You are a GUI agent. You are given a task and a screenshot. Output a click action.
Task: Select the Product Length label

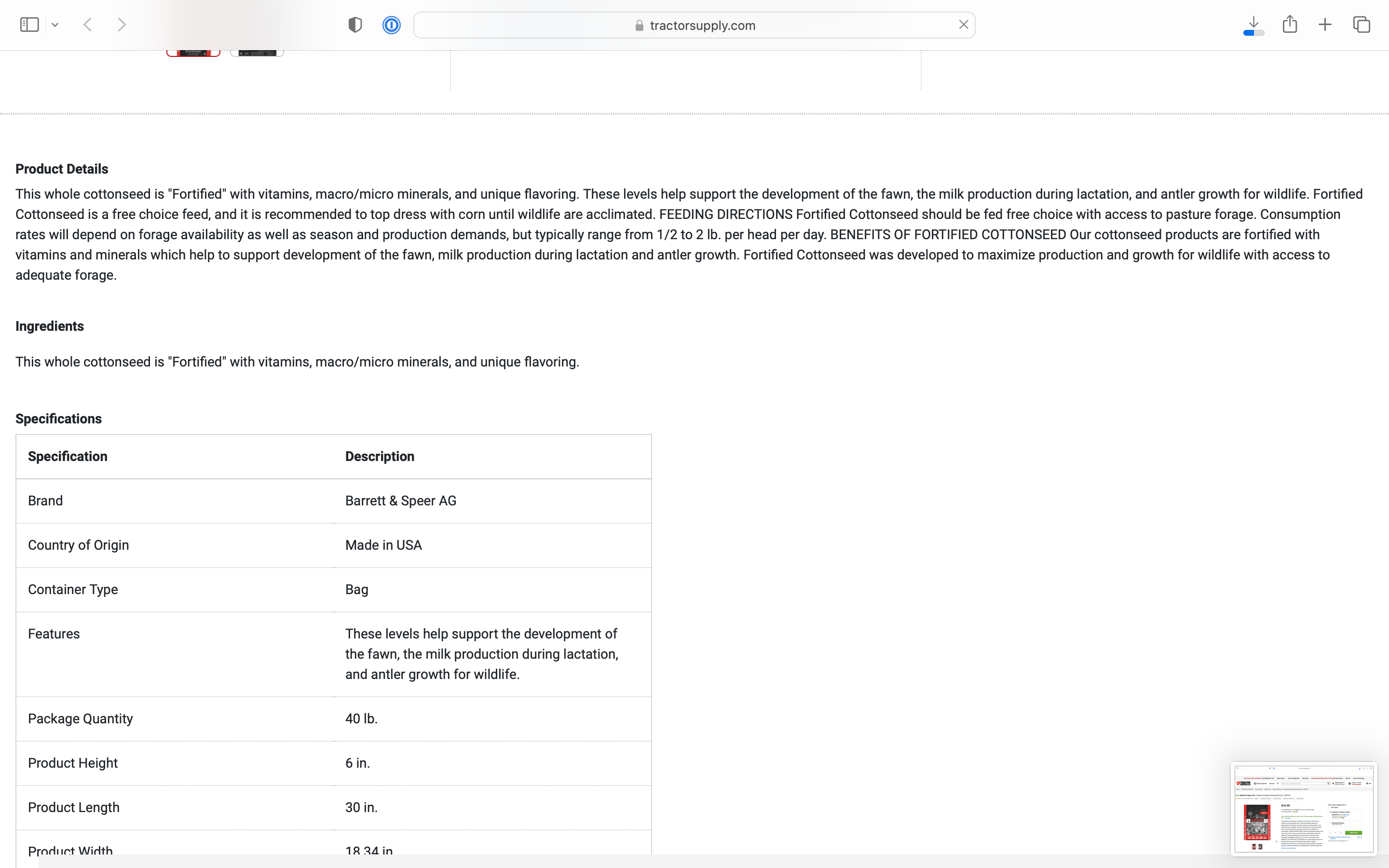pos(74,807)
